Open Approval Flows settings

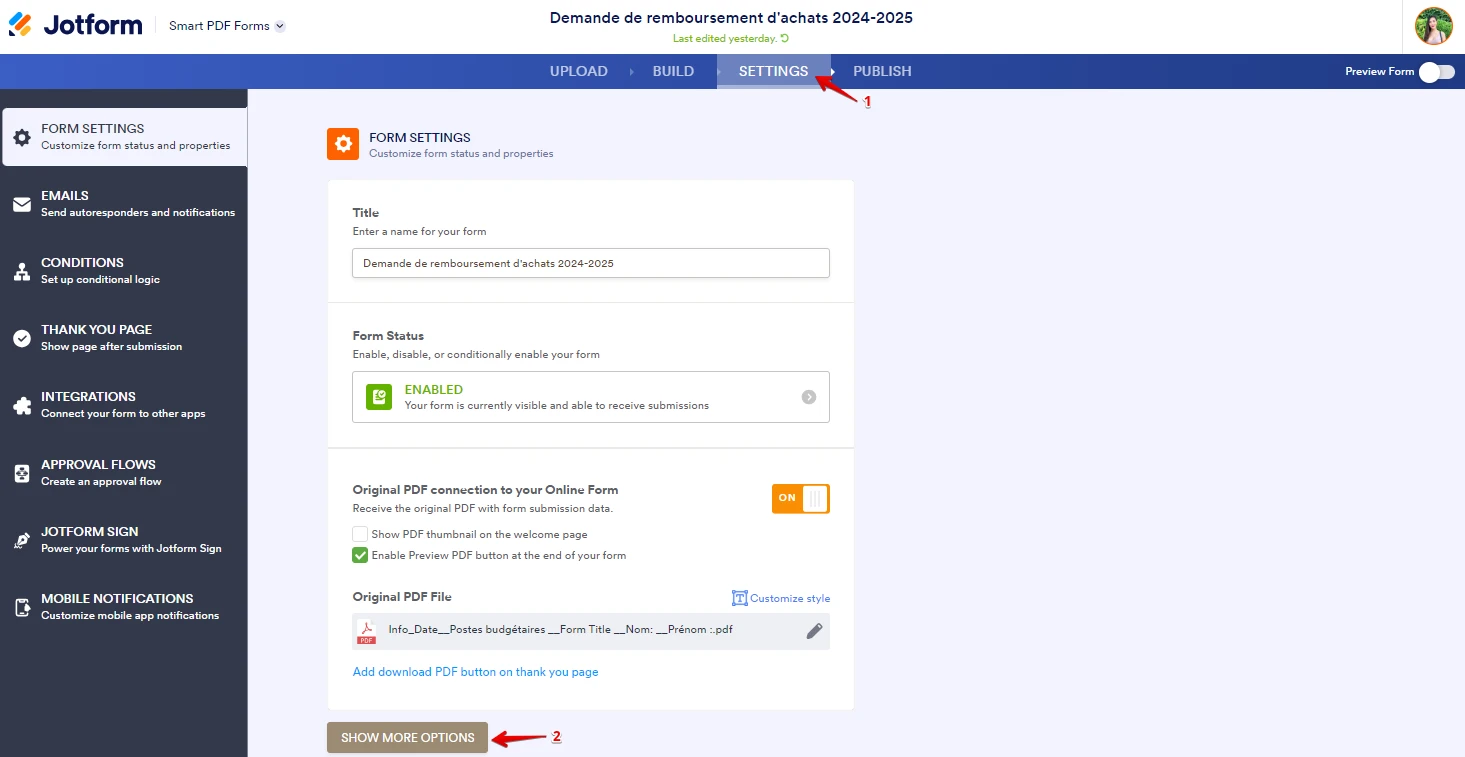click(100, 472)
